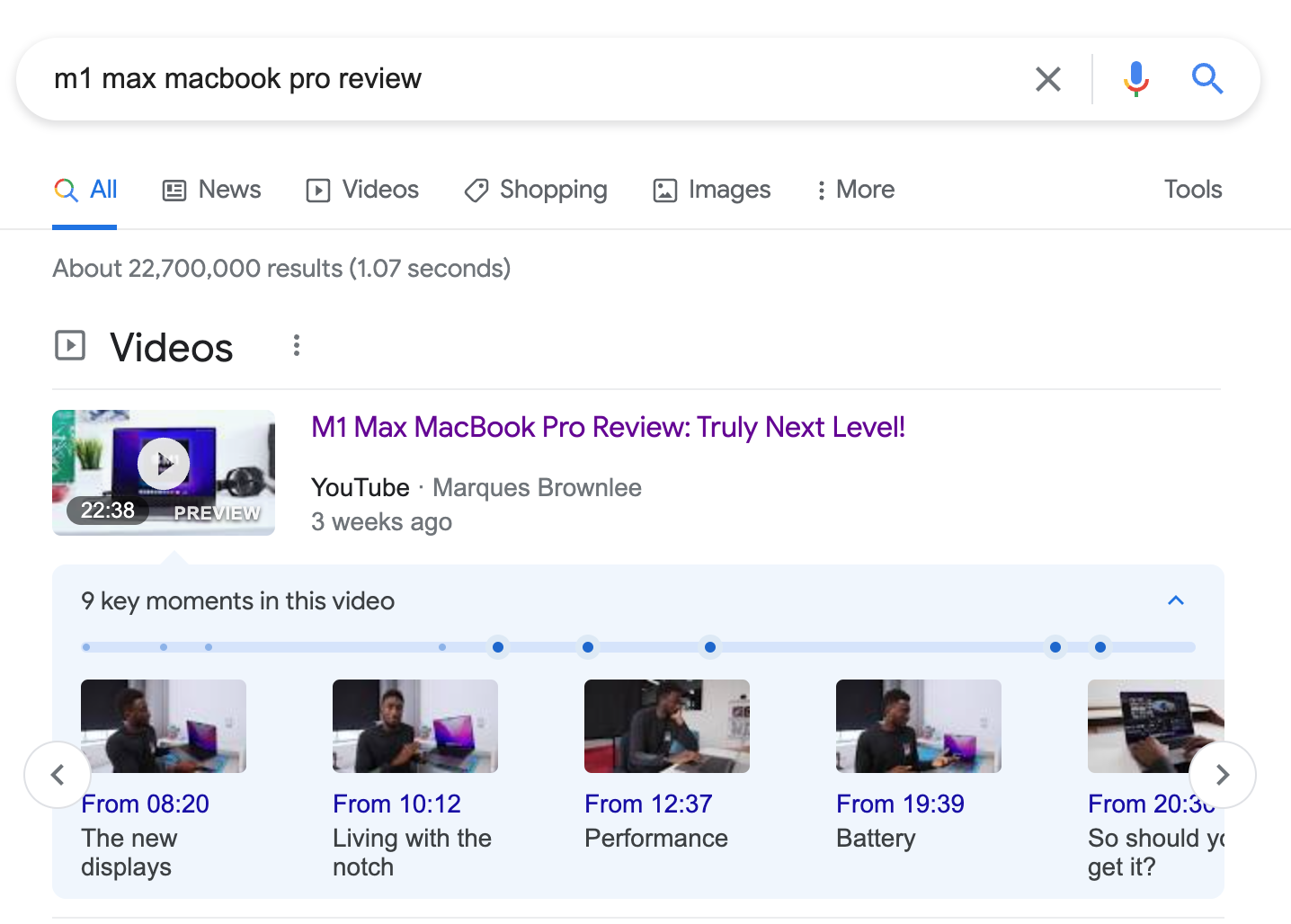Jump to 'From 19:39' timestamp link

[x=900, y=804]
